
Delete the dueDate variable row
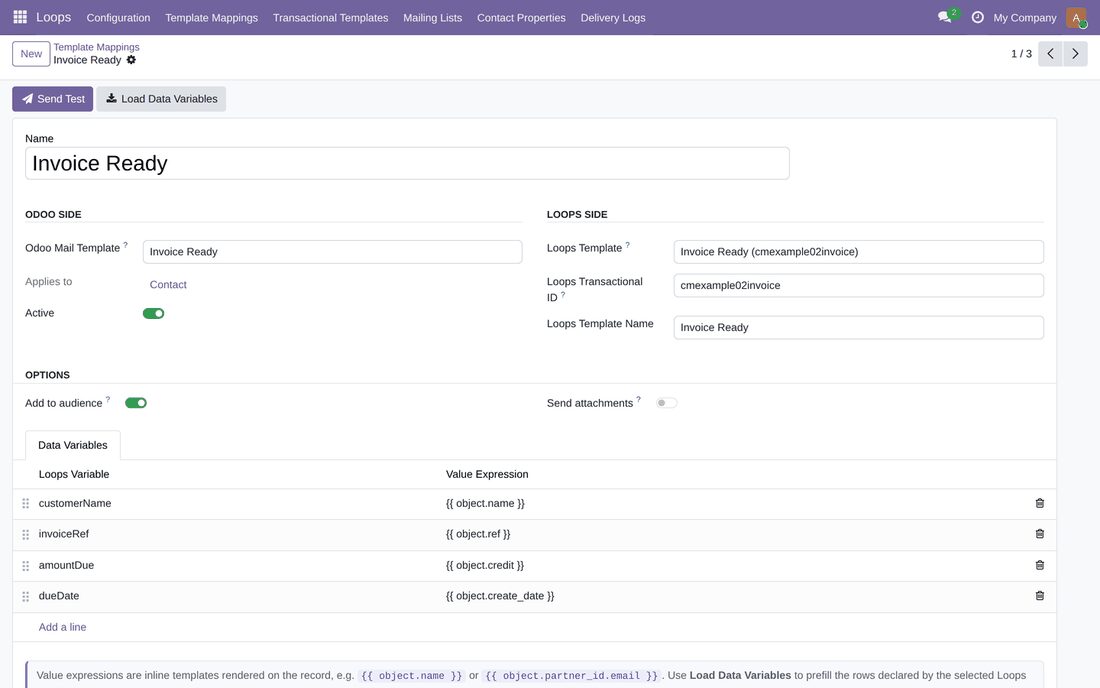(x=1040, y=595)
